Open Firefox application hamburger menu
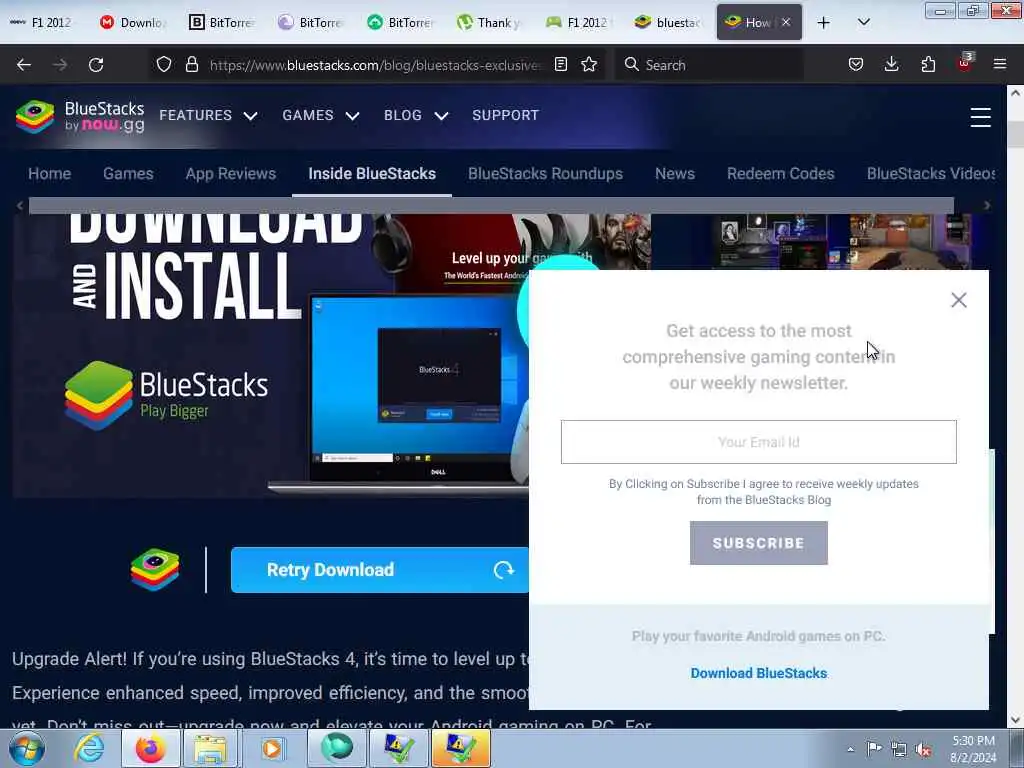Image resolution: width=1024 pixels, height=768 pixels. (1000, 64)
